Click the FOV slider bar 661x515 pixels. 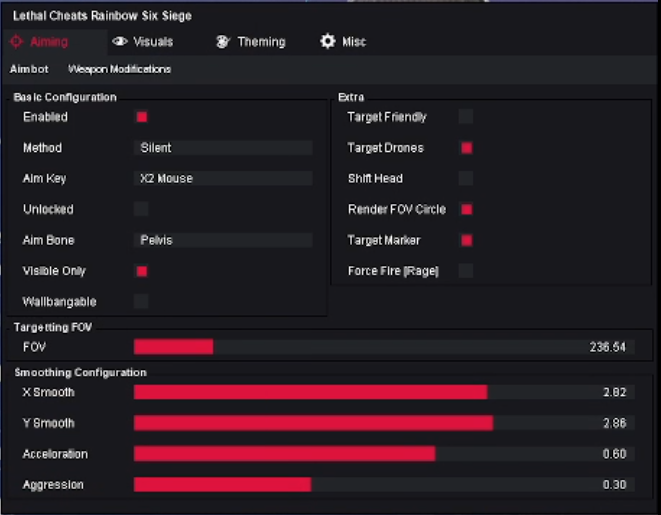[x=384, y=347]
